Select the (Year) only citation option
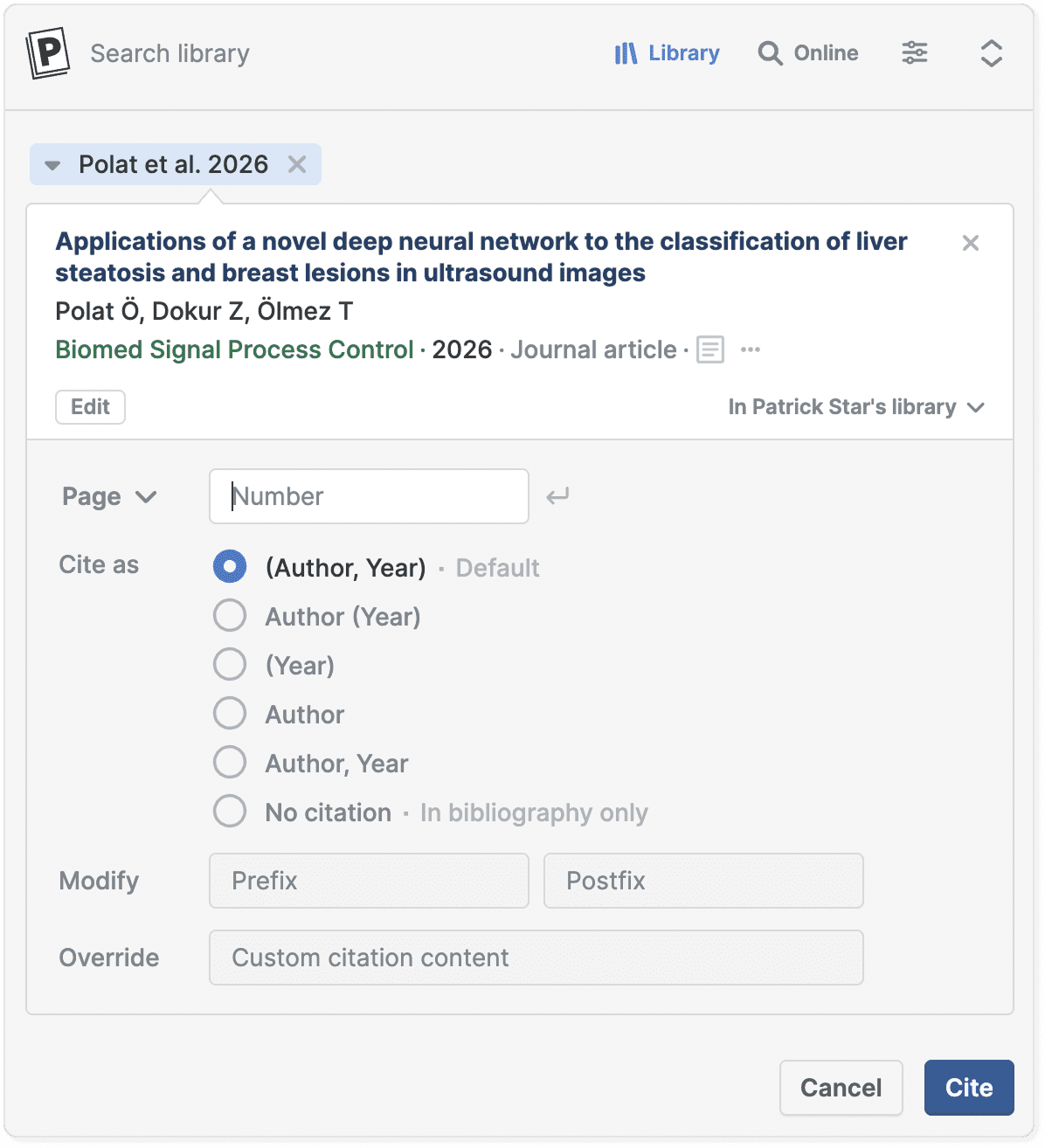Image resolution: width=1045 pixels, height=1148 pixels. 230,665
